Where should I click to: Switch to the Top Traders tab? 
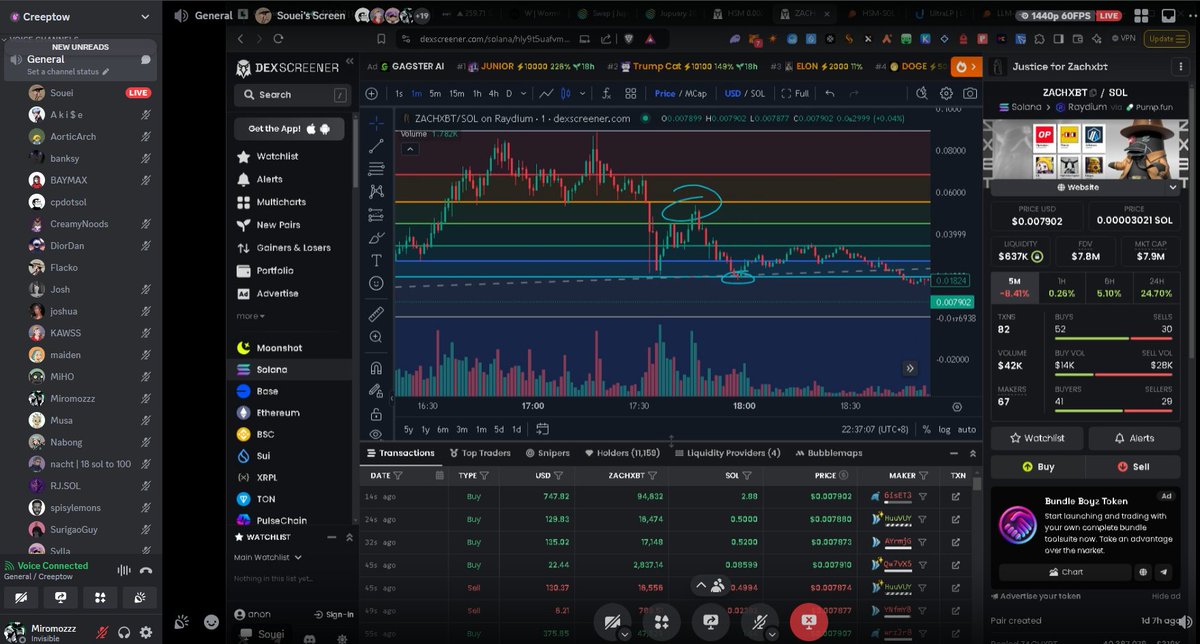click(x=478, y=453)
